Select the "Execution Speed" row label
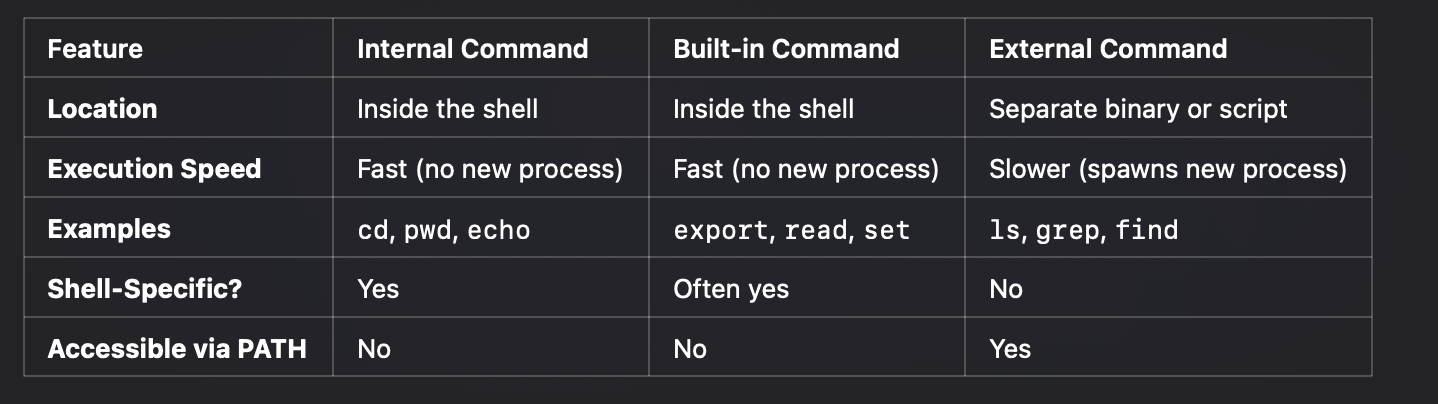1438x404 pixels. pyautogui.click(x=154, y=169)
